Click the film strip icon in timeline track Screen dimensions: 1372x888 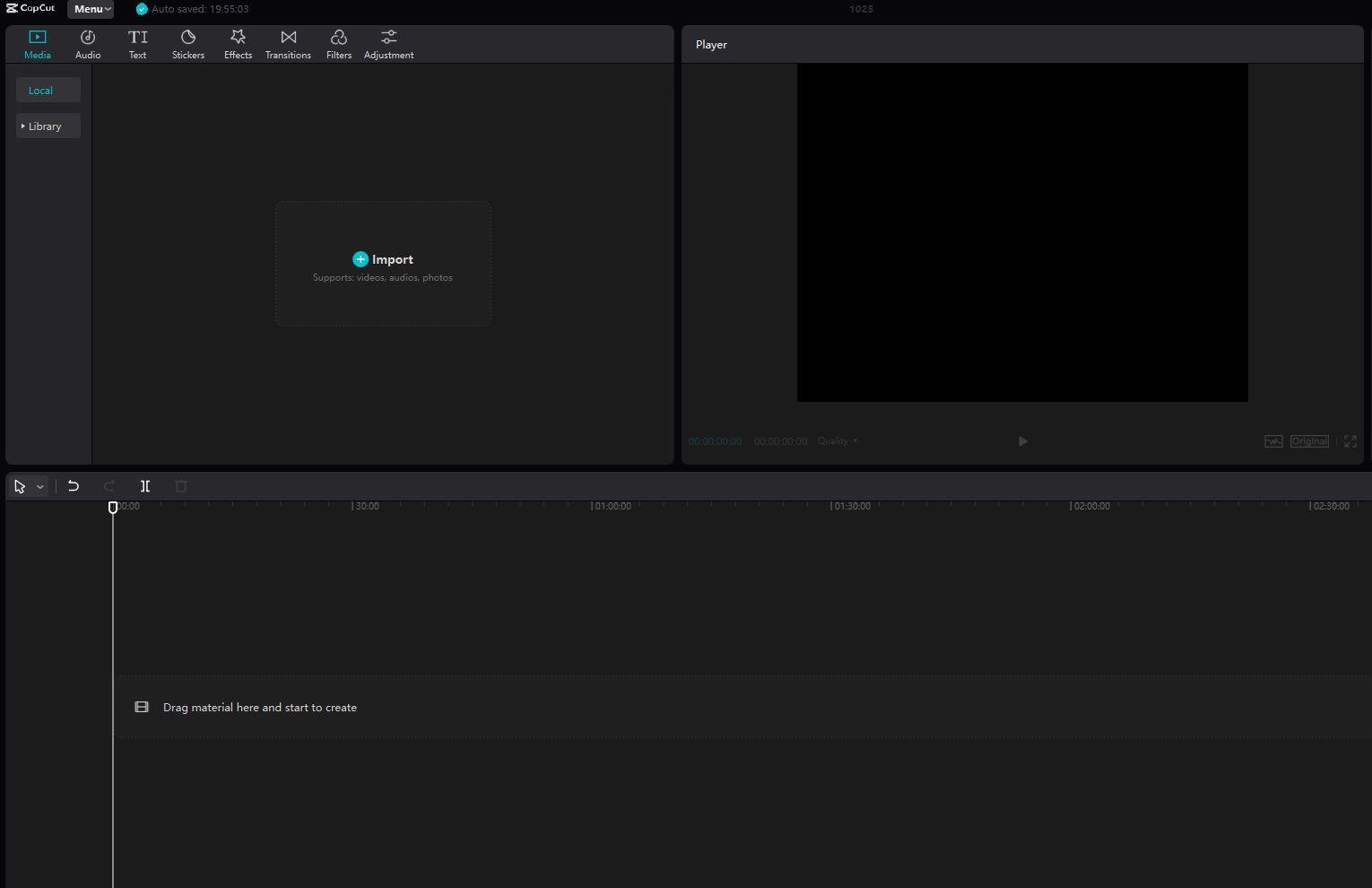[142, 707]
